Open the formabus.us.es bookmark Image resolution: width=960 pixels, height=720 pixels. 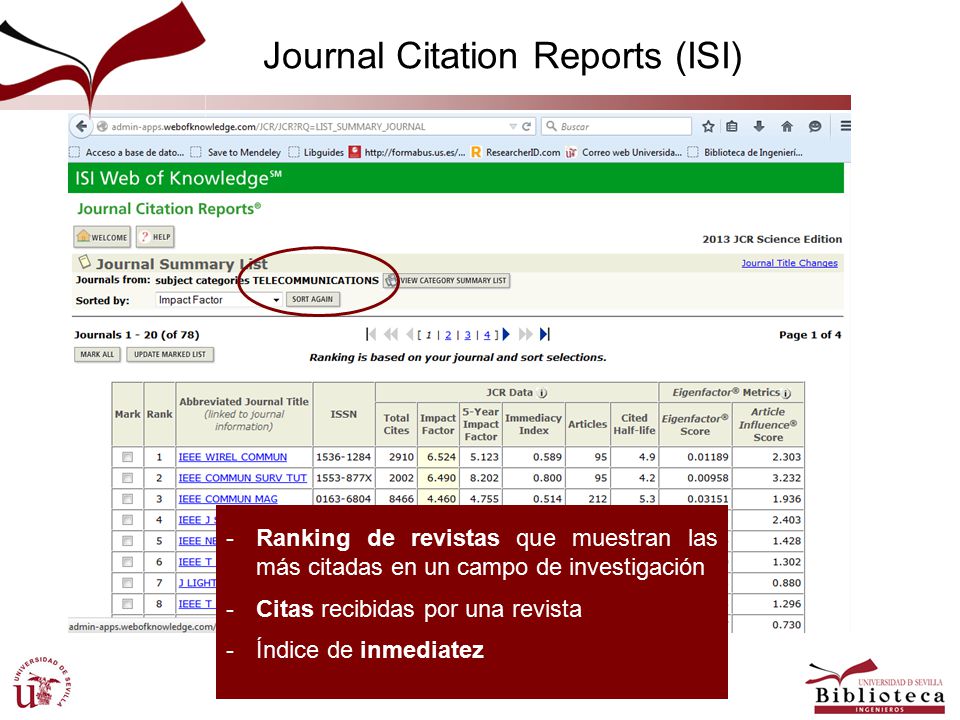[x=407, y=152]
